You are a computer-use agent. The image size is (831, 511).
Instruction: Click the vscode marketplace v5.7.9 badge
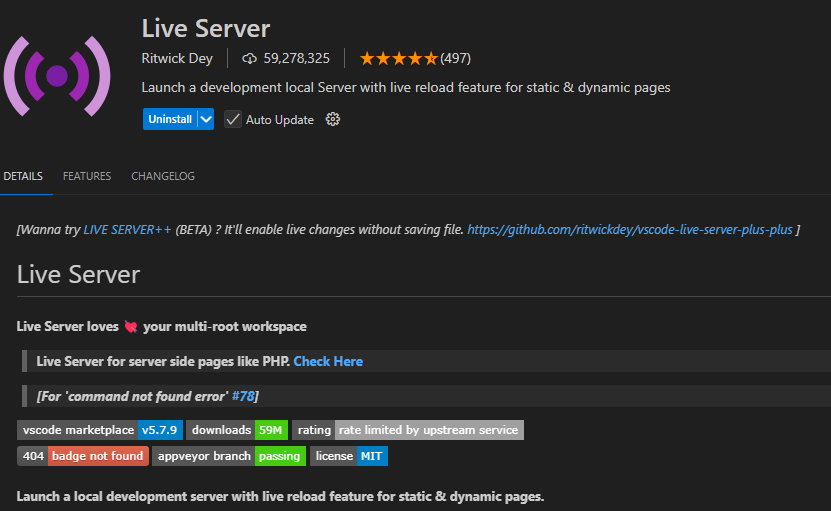(x=99, y=430)
